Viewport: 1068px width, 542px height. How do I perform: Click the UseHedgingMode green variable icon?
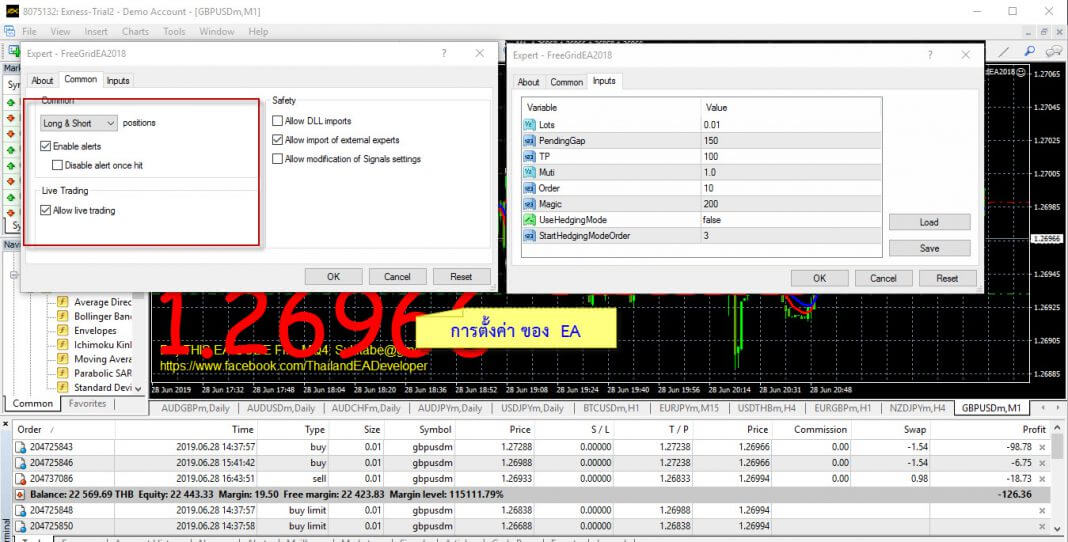click(x=530, y=220)
